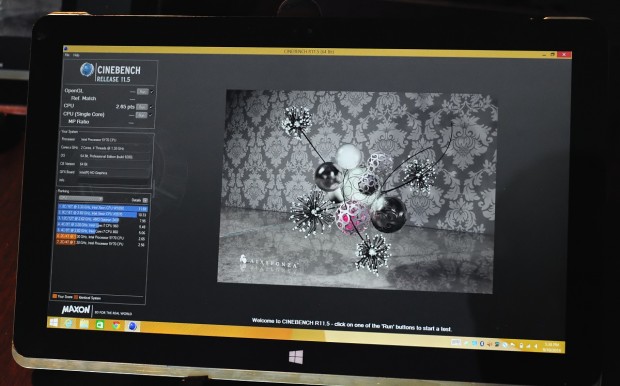Click the MAXON logo
The width and height of the screenshot is (620, 386).
click(x=76, y=310)
